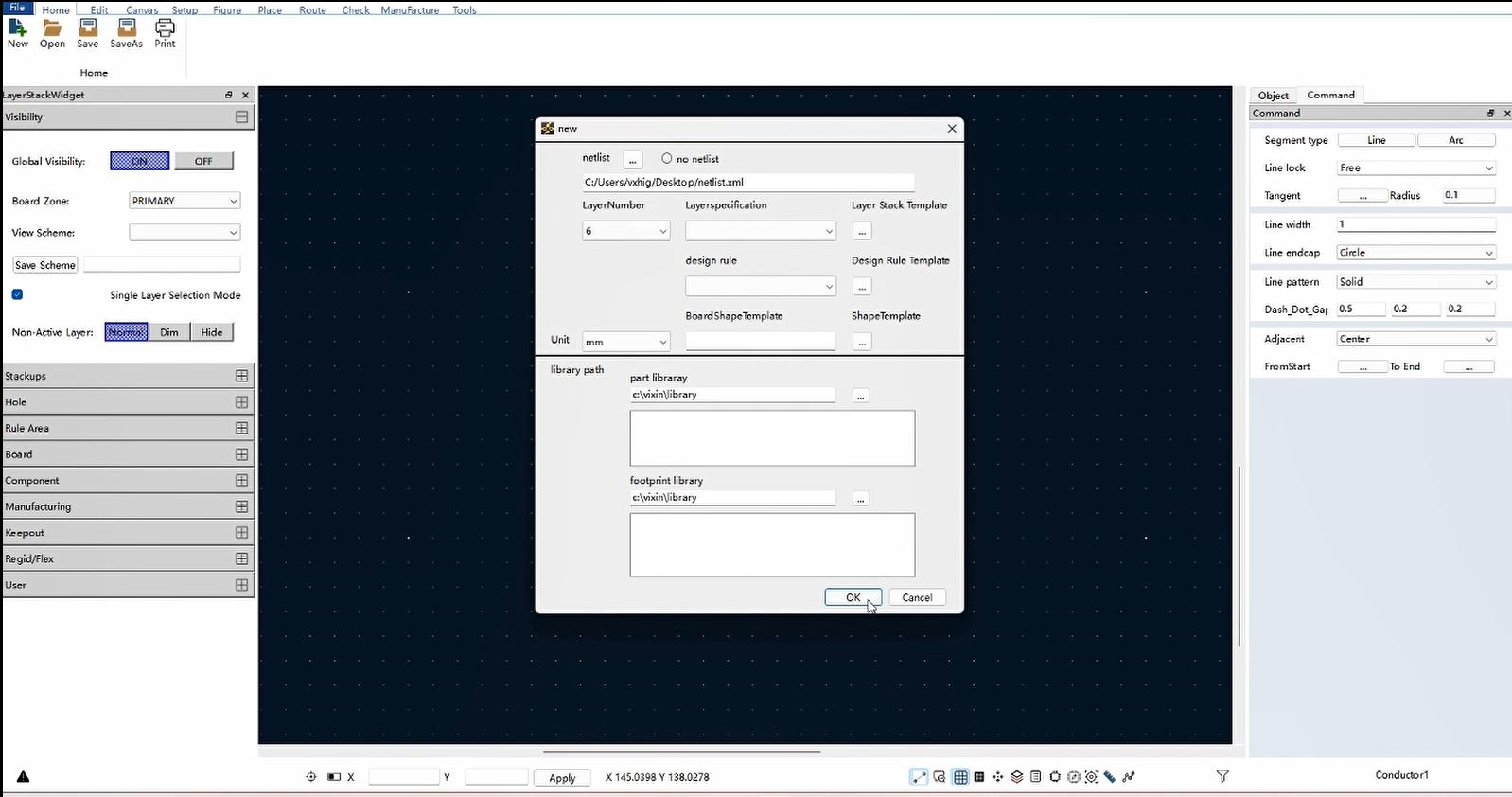
Task: Click the part library path field
Action: tap(732, 395)
